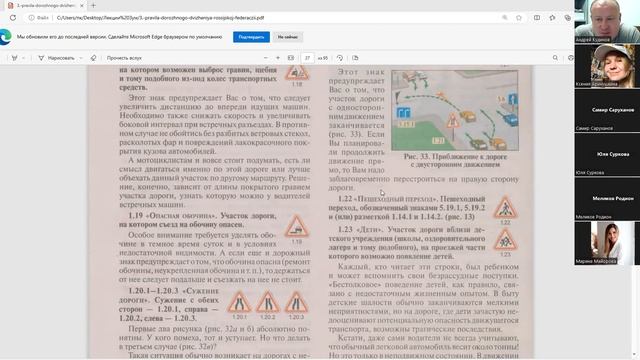This screenshot has height=360, width=640.
Task: Select the 3-pravila-dorozhnogo PDF tab
Action: tap(46, 6)
